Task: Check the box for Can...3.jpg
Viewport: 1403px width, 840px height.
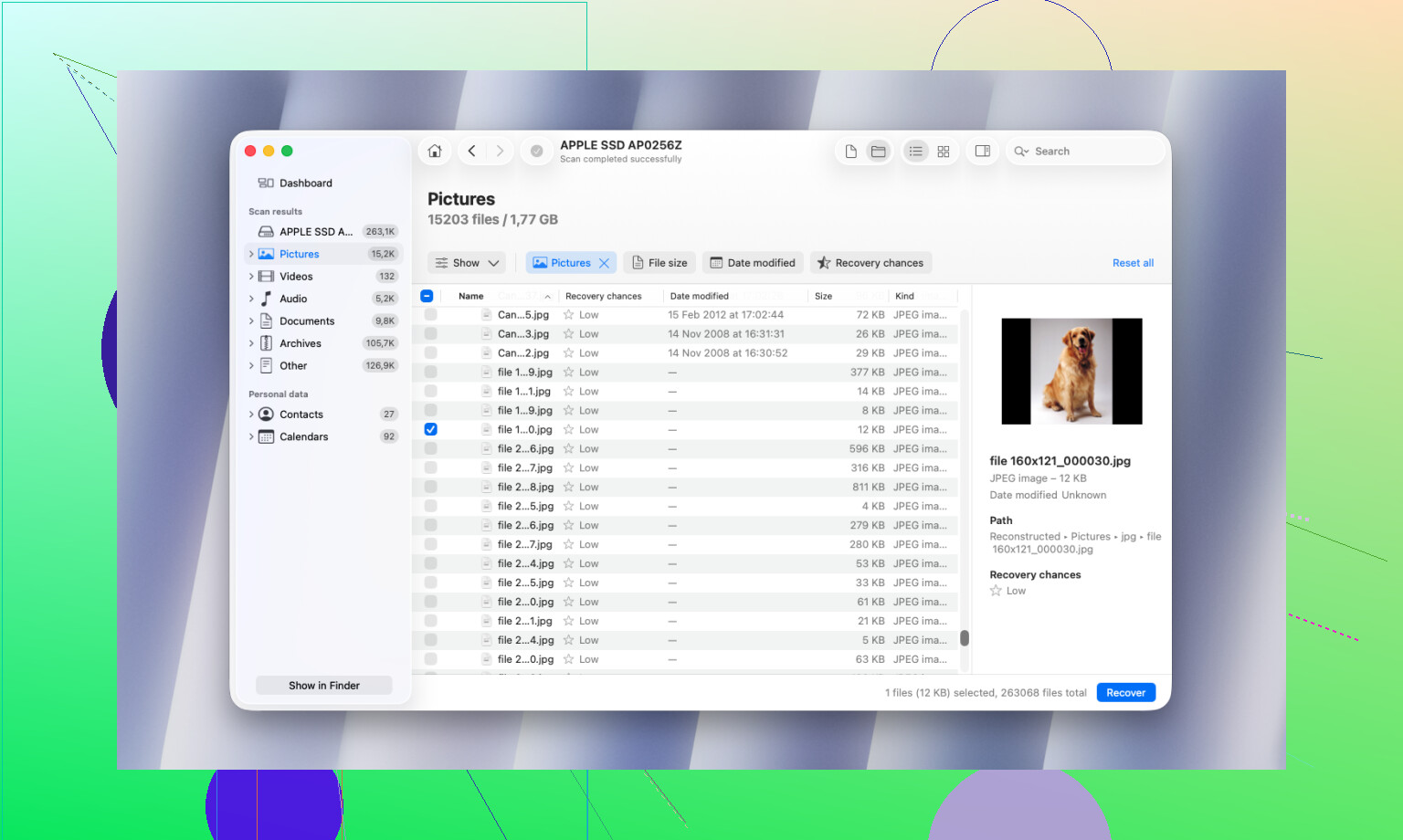Action: coord(430,334)
